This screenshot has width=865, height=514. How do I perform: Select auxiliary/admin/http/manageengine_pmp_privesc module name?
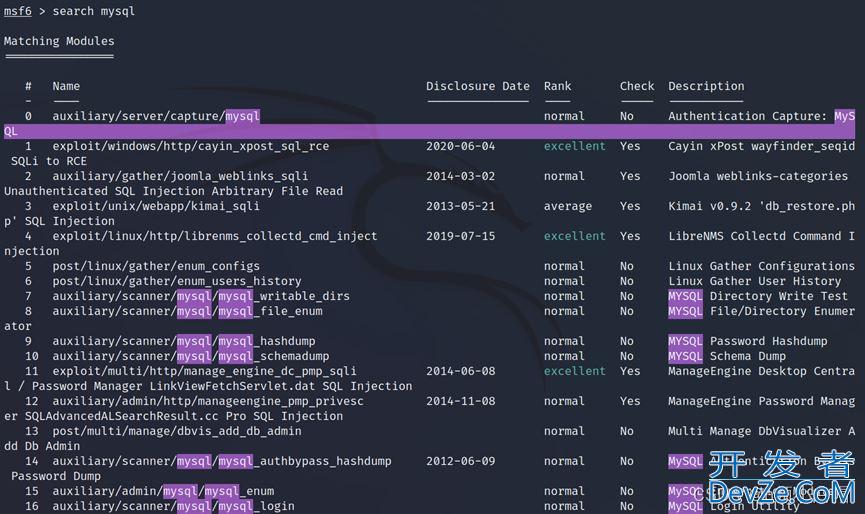(208, 401)
